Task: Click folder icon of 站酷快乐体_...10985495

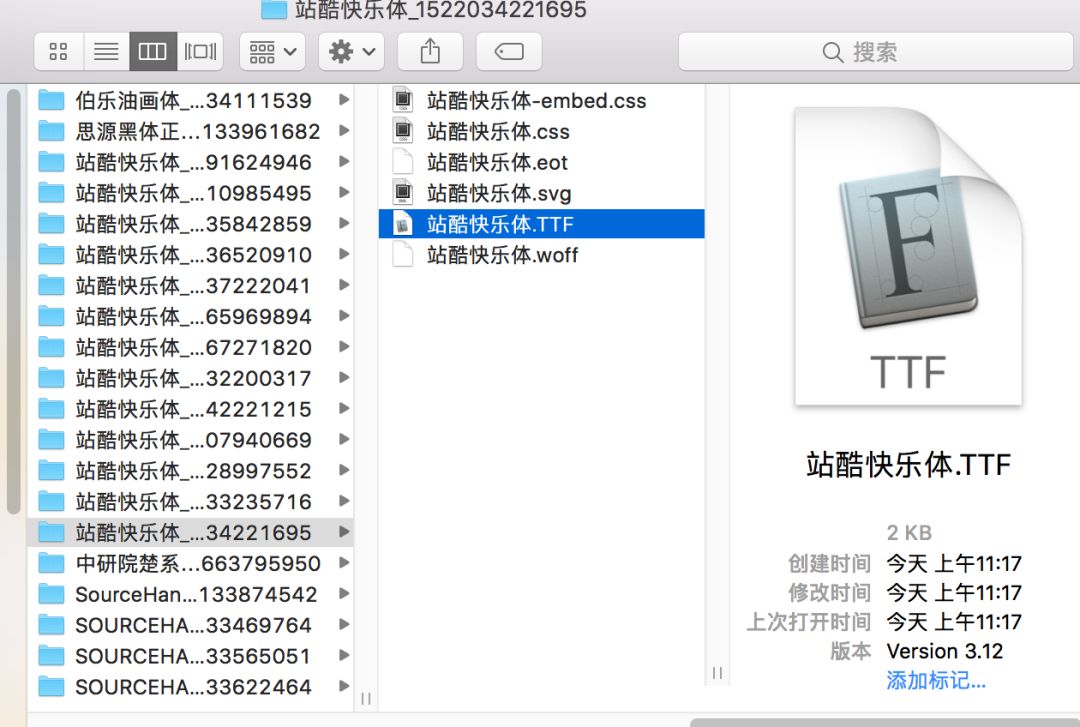Action: pyautogui.click(x=51, y=193)
